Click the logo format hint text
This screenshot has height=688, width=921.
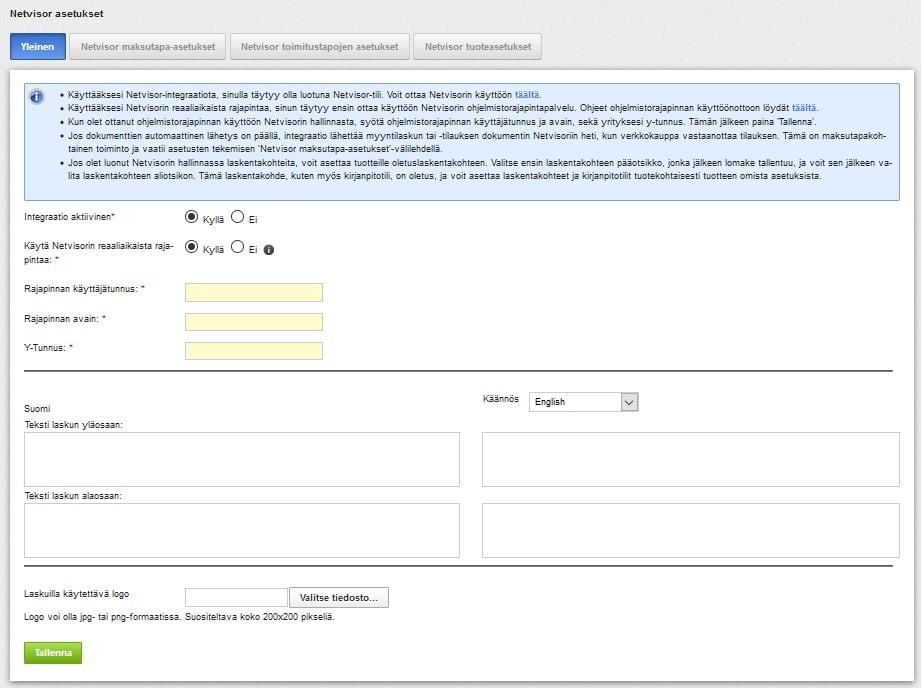tap(179, 617)
